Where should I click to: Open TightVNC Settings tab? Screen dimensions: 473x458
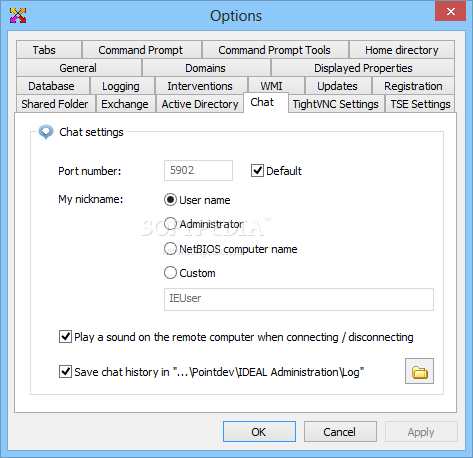(x=336, y=104)
